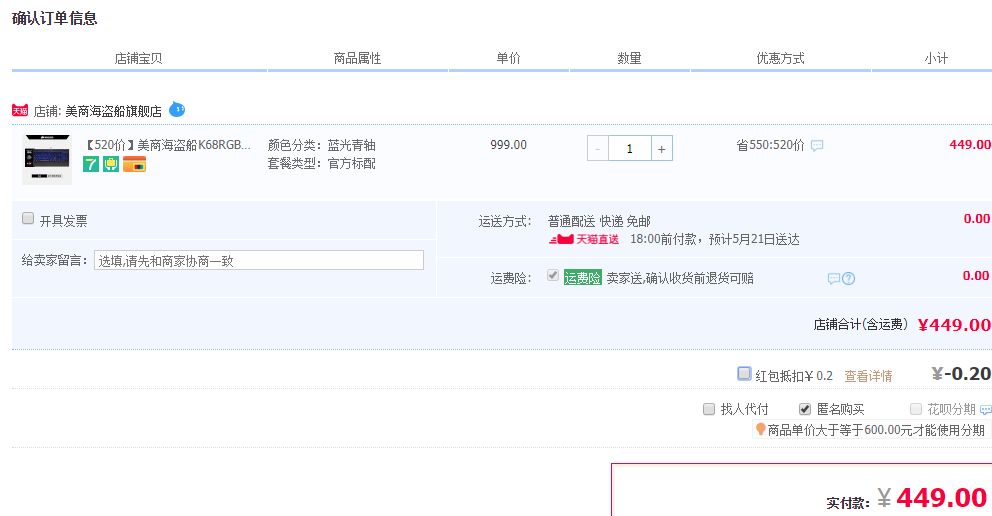Image resolution: width=992 pixels, height=516 pixels.
Task: Click the 商品属性 column header
Action: (x=357, y=58)
